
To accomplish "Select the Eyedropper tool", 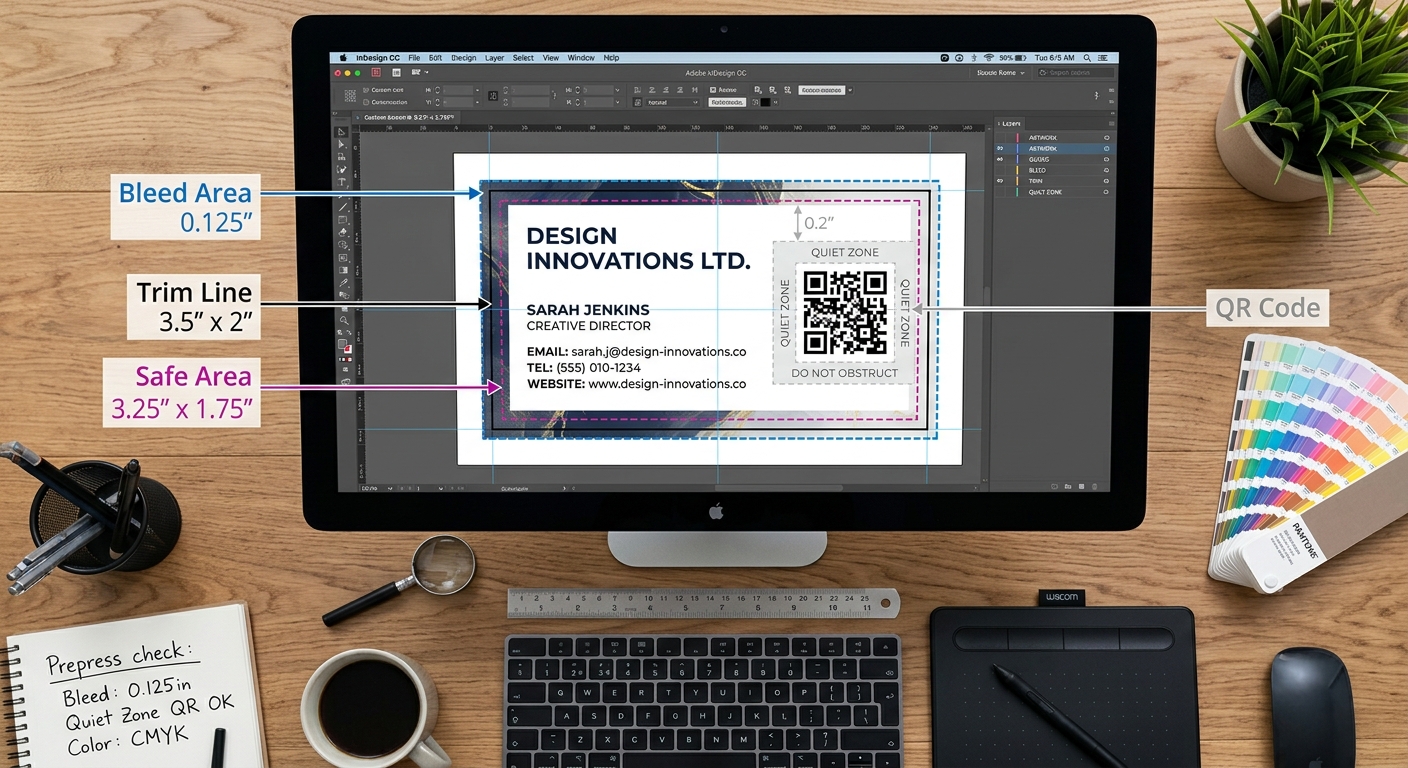I will (342, 282).
